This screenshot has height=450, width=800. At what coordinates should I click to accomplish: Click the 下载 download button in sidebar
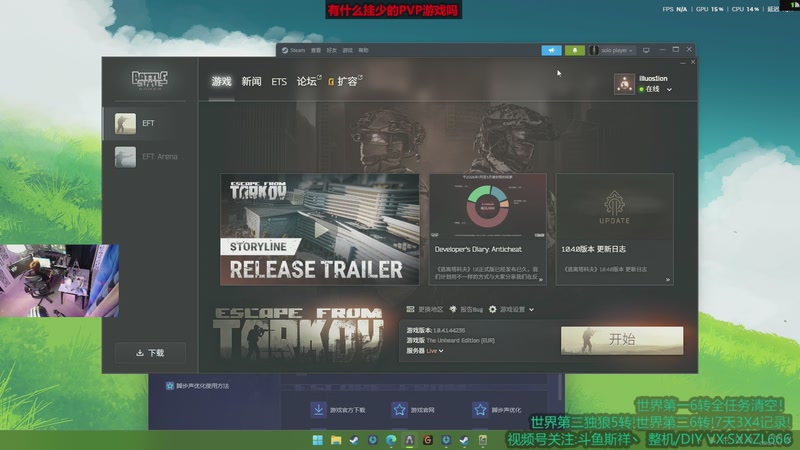pyautogui.click(x=151, y=353)
